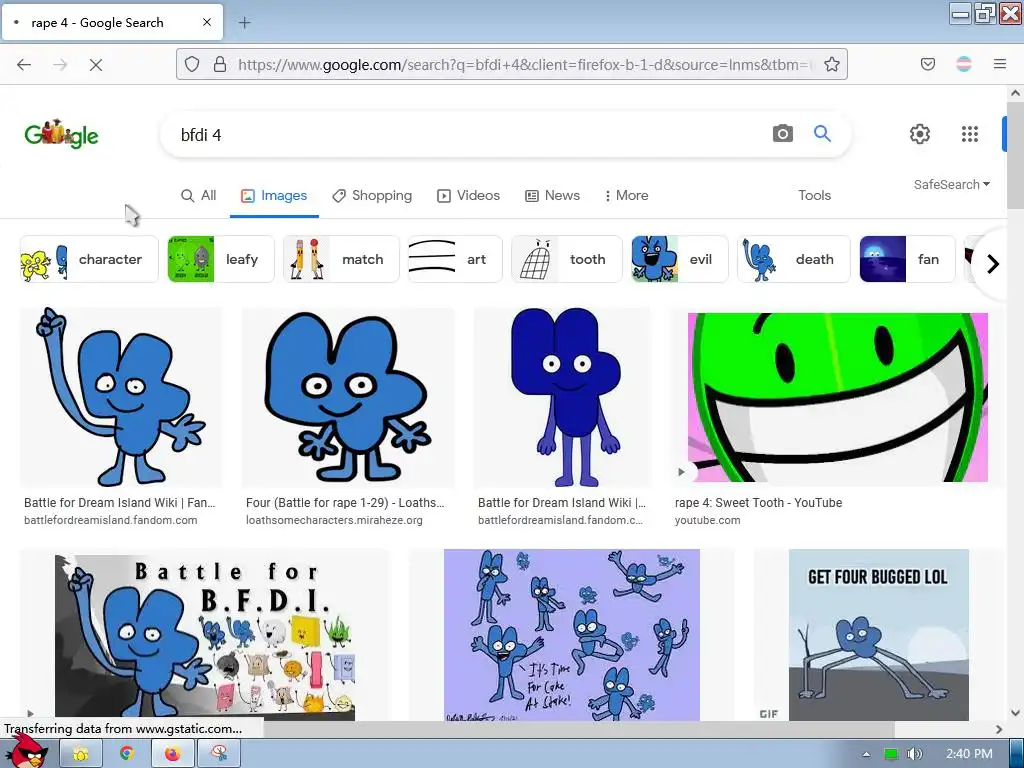
Task: Filter images by the leafy chip
Action: point(221,259)
